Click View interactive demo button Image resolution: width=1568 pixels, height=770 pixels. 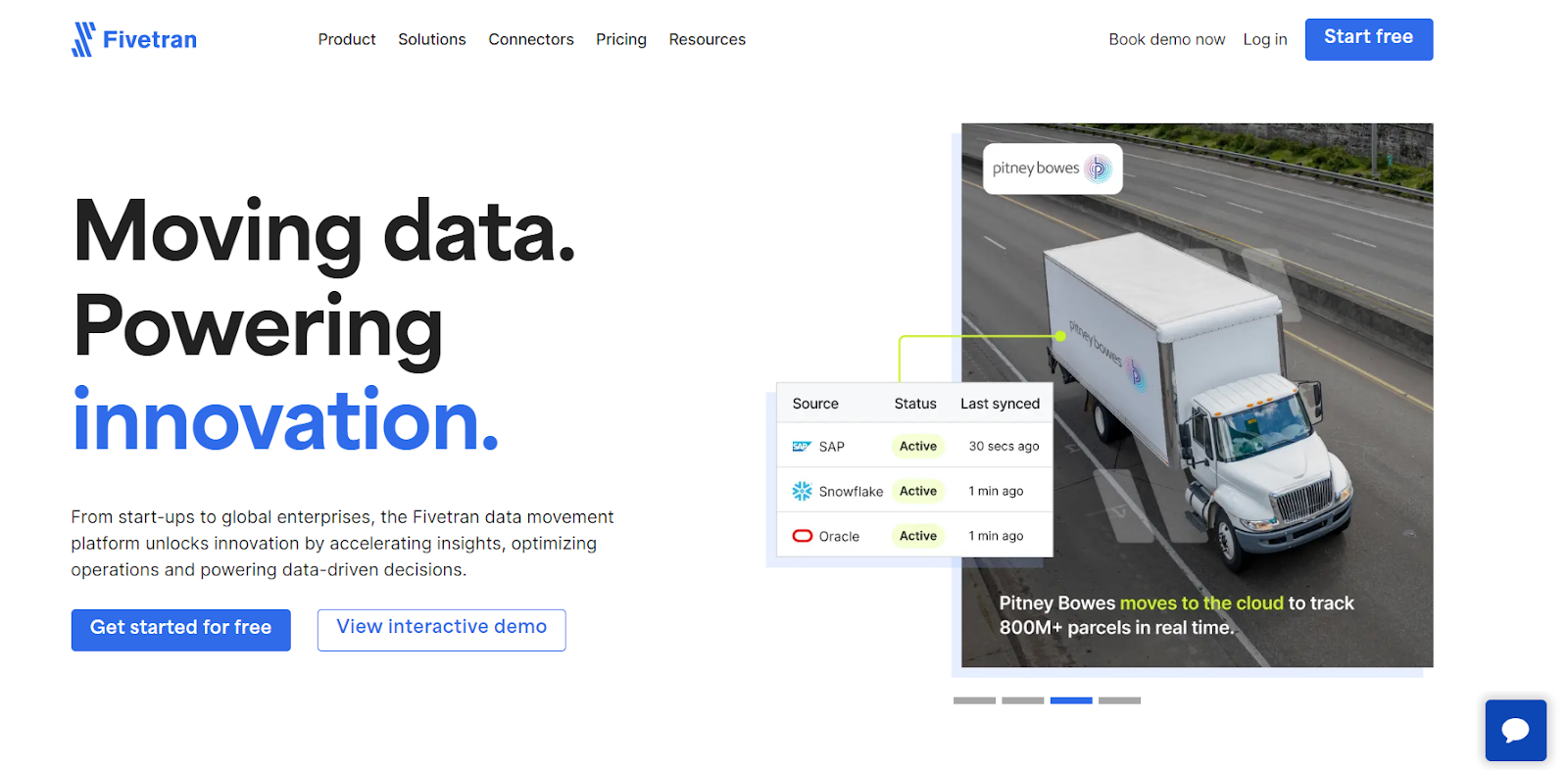tap(442, 630)
